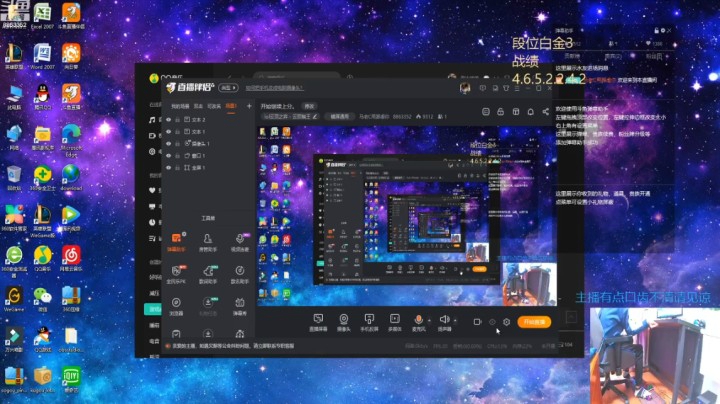Click the 修改 button next to the title
Screen dimensions: 720x404
pos(309,106)
